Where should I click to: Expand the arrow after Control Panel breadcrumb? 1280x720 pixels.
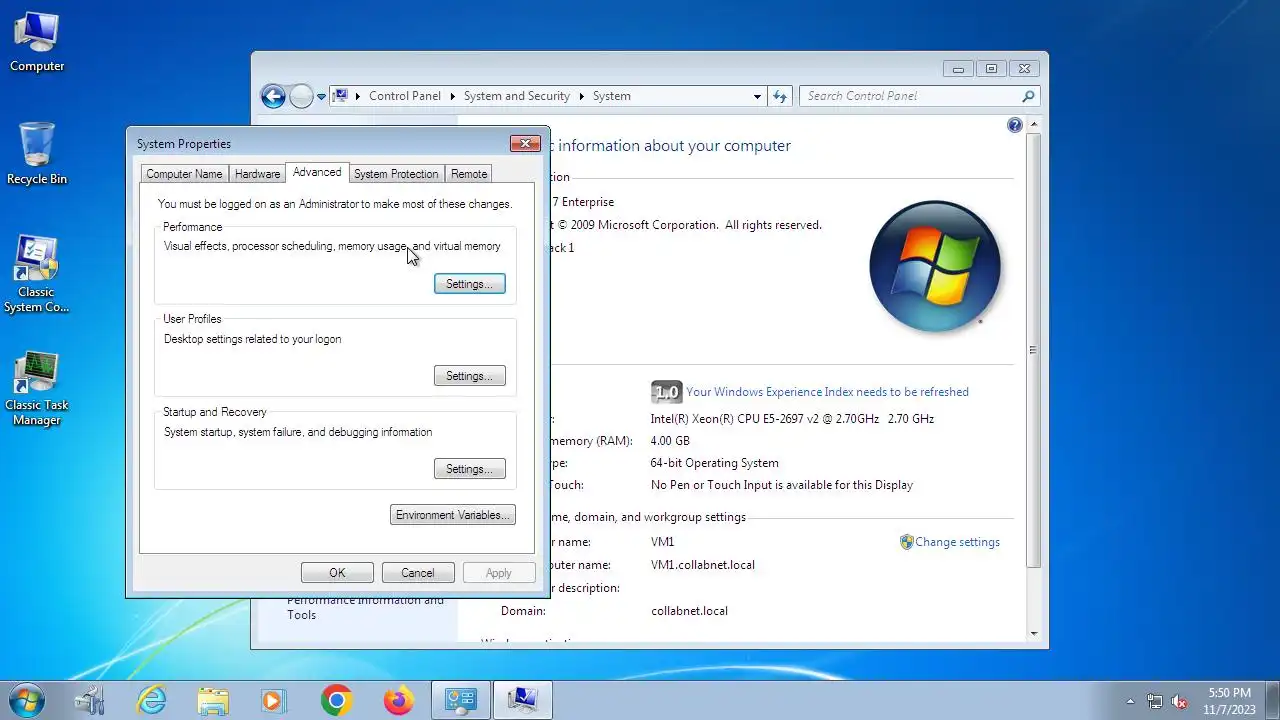(452, 96)
